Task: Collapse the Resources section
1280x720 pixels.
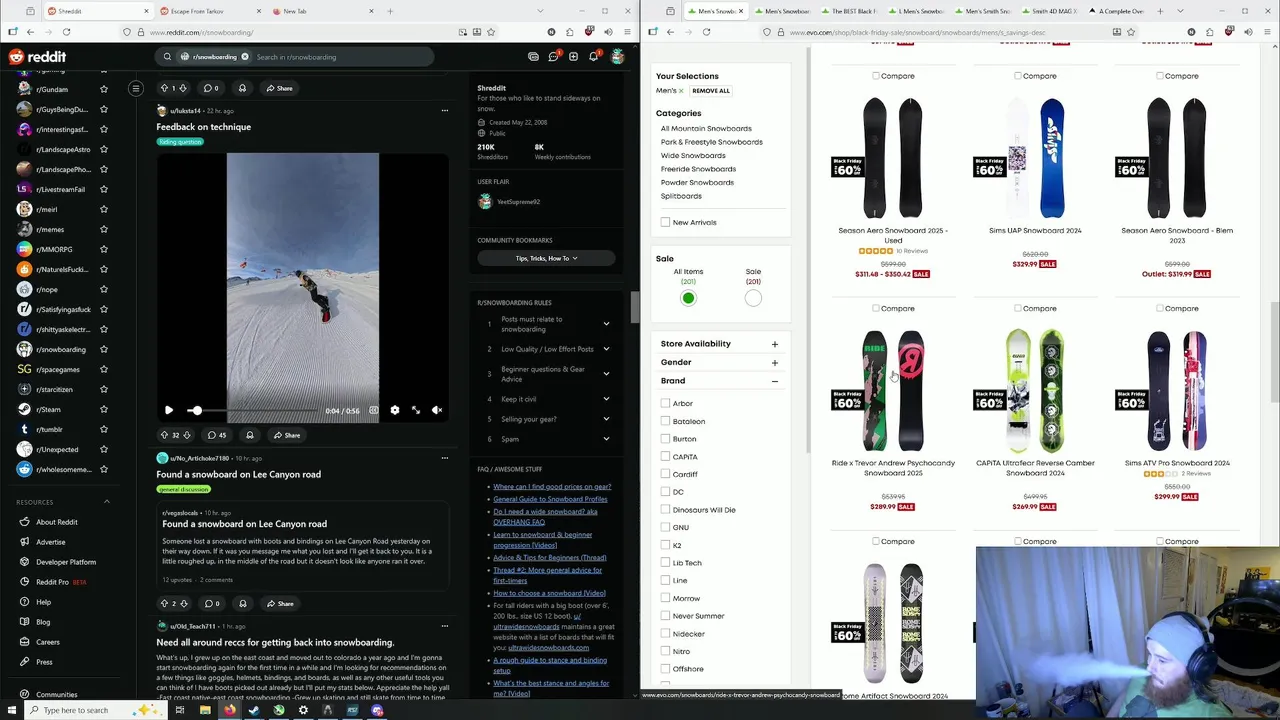Action: click(x=107, y=502)
